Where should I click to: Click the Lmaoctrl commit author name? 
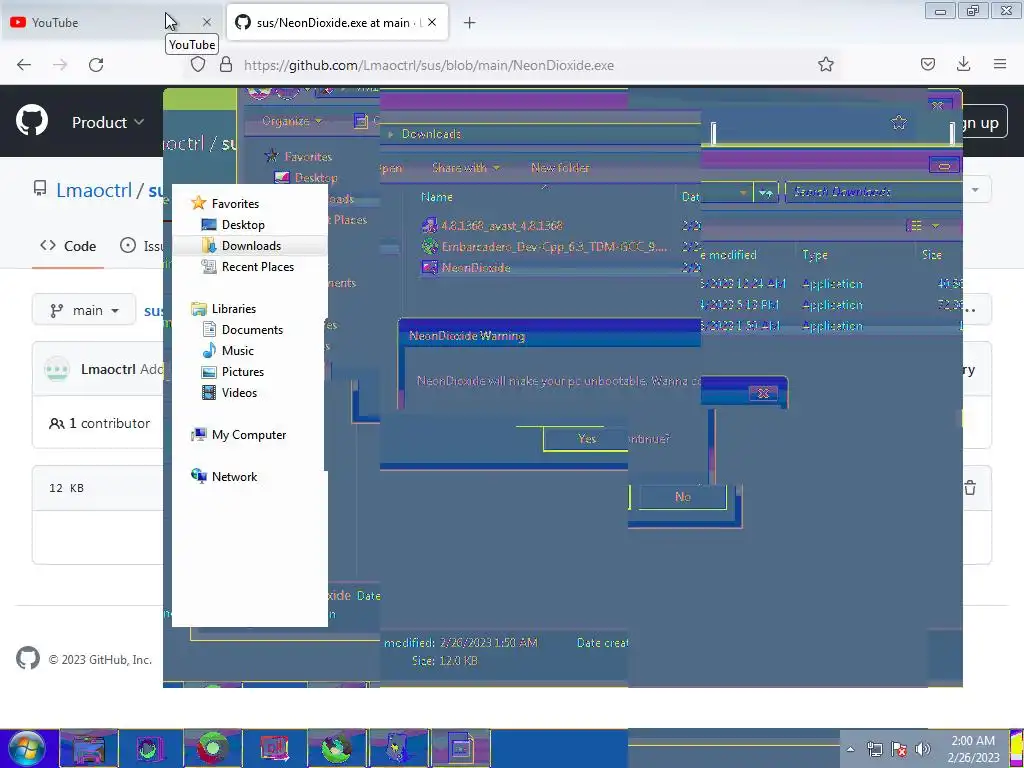[108, 369]
